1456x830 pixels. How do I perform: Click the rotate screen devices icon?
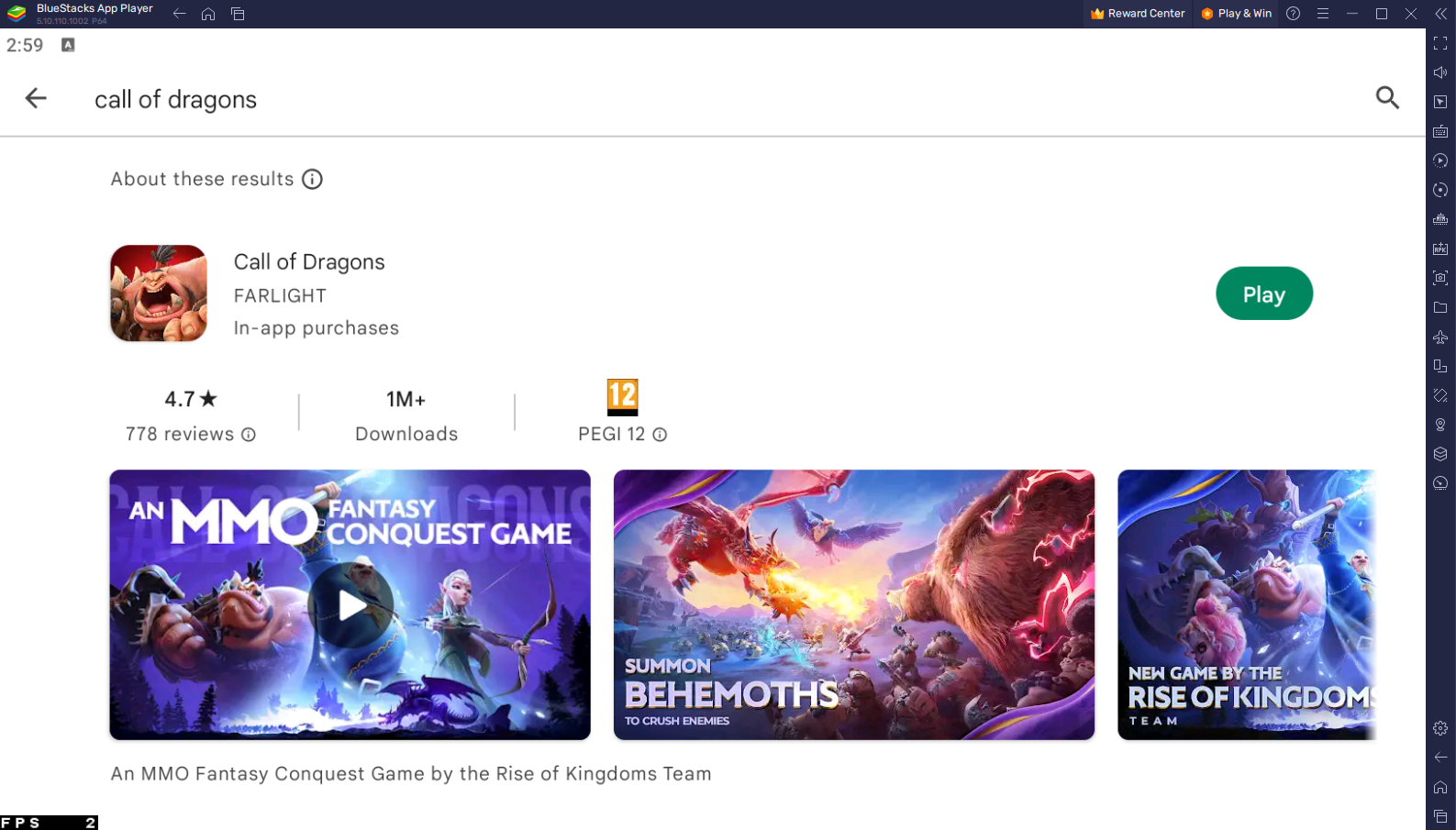point(1440,366)
